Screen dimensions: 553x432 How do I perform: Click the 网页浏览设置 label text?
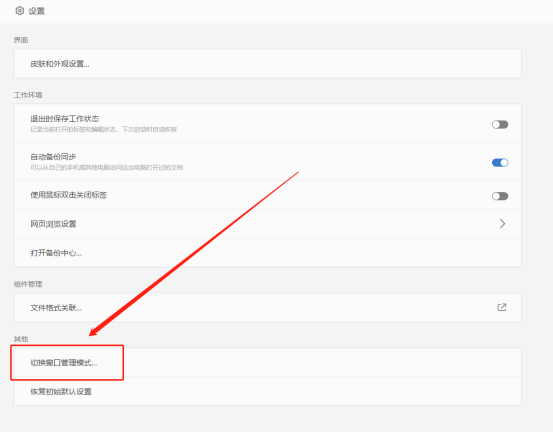tap(53, 224)
